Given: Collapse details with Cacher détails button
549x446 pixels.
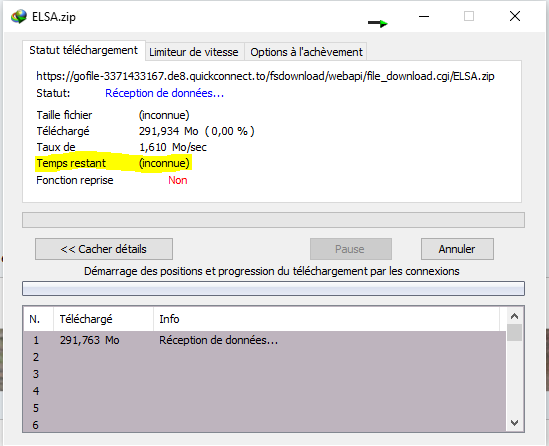Looking at the screenshot, I should [104, 249].
